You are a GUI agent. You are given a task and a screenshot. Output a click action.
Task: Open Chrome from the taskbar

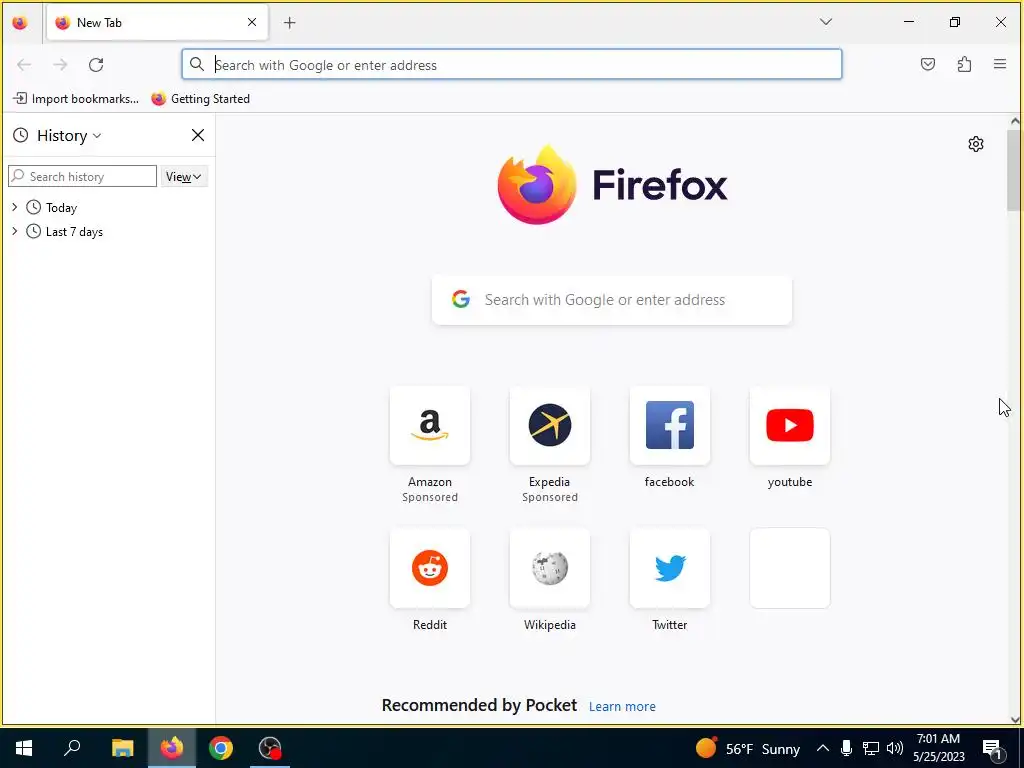click(x=221, y=748)
